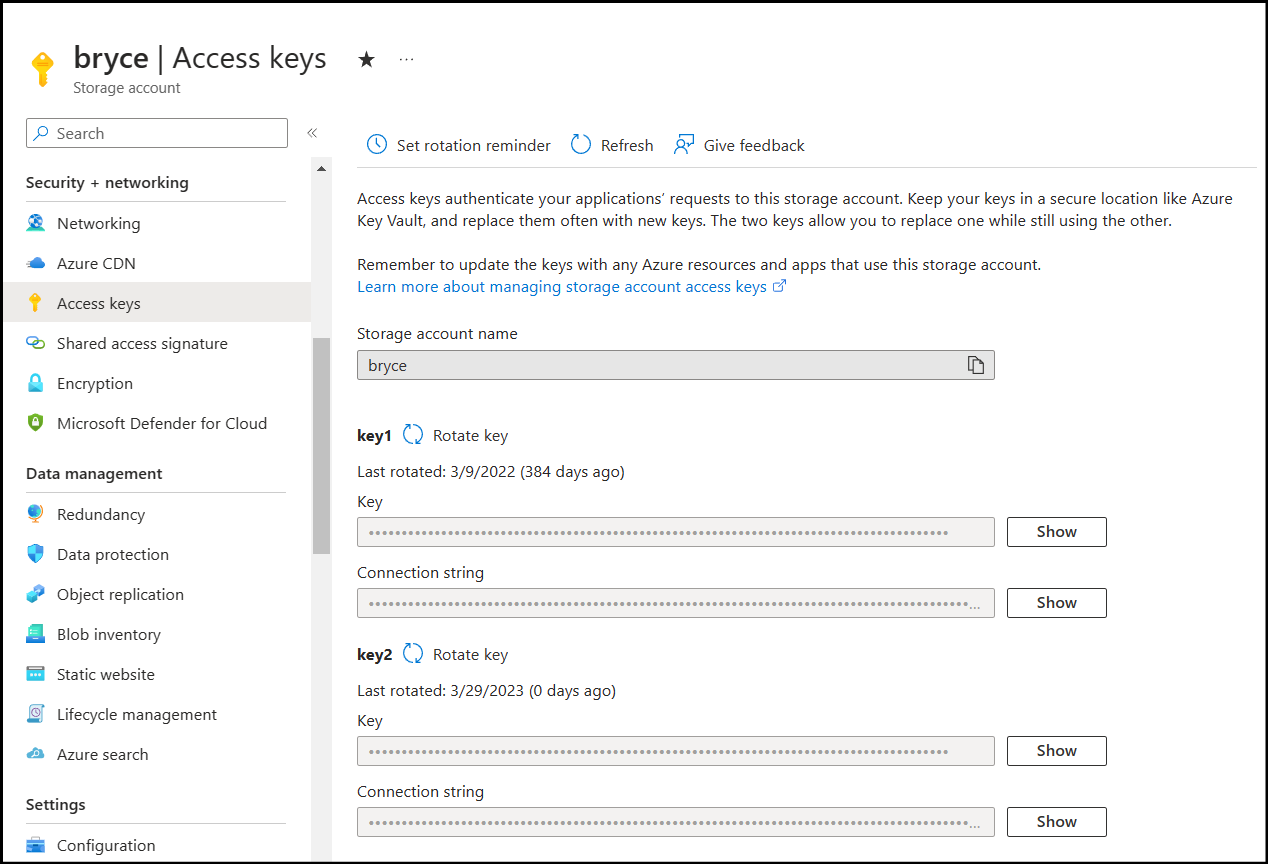Click the Lifecycle management icon
The width and height of the screenshot is (1268, 864).
(36, 714)
